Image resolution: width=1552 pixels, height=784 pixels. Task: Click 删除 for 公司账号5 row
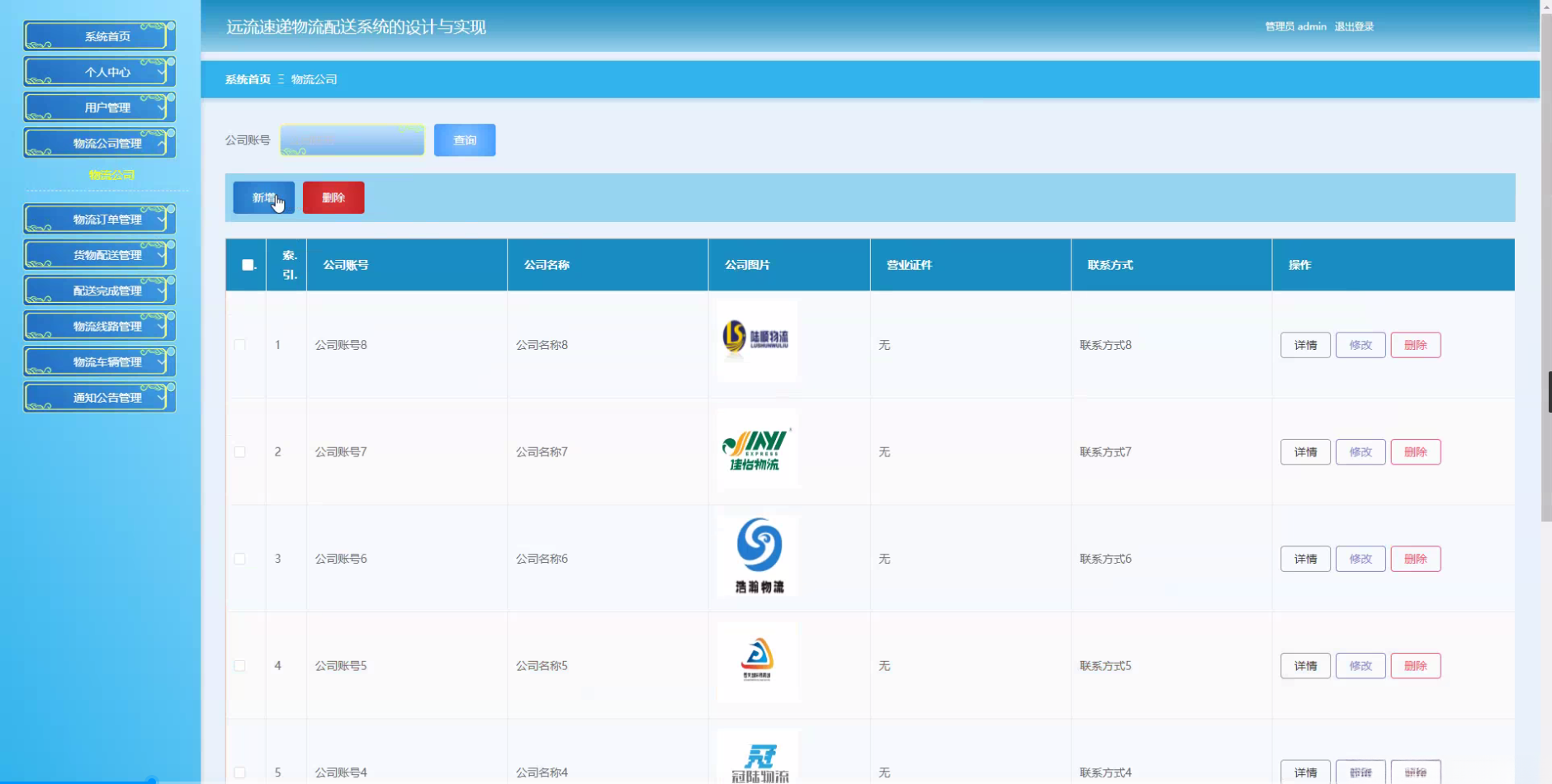[1416, 666]
